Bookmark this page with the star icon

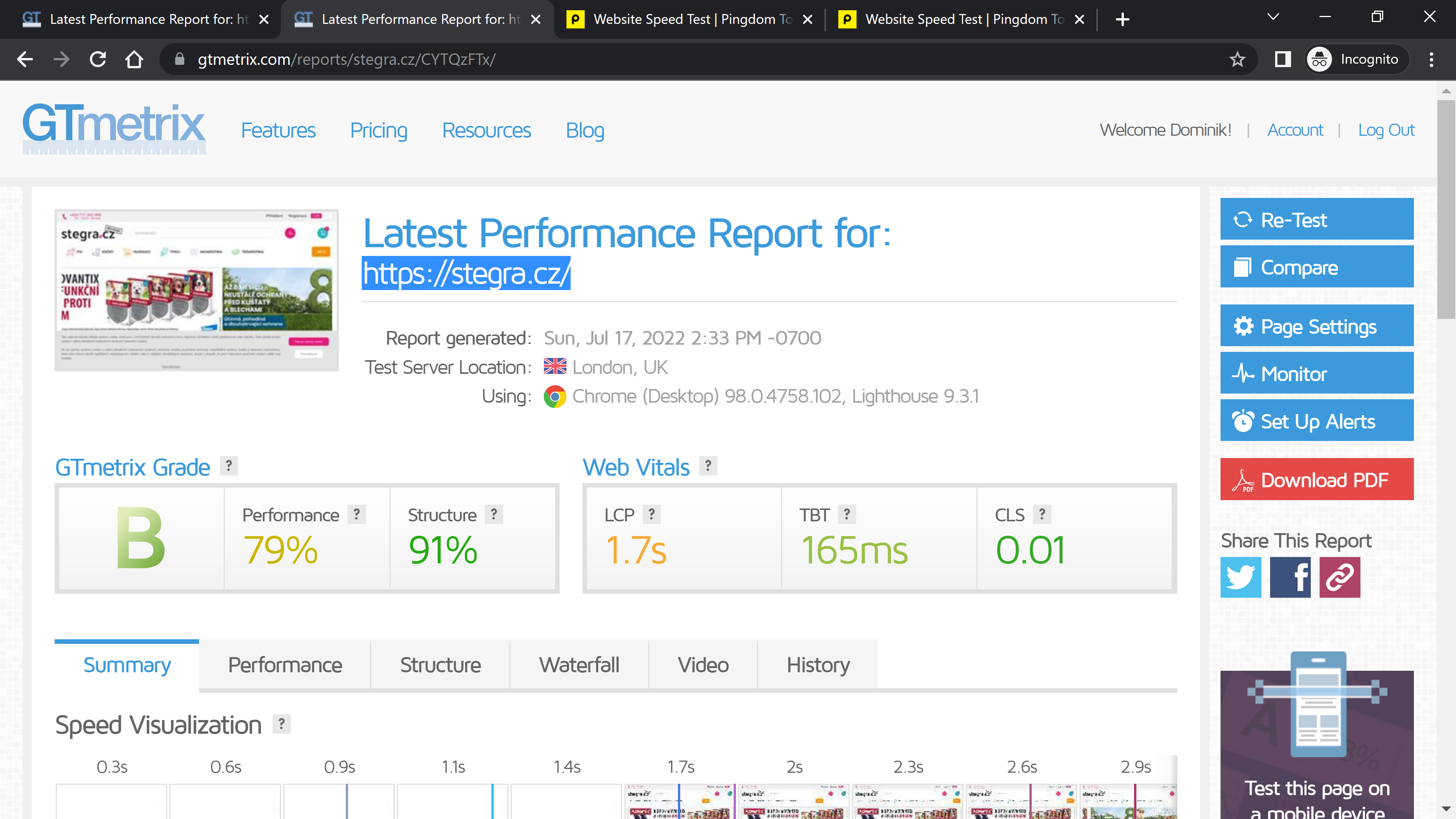pyautogui.click(x=1237, y=60)
